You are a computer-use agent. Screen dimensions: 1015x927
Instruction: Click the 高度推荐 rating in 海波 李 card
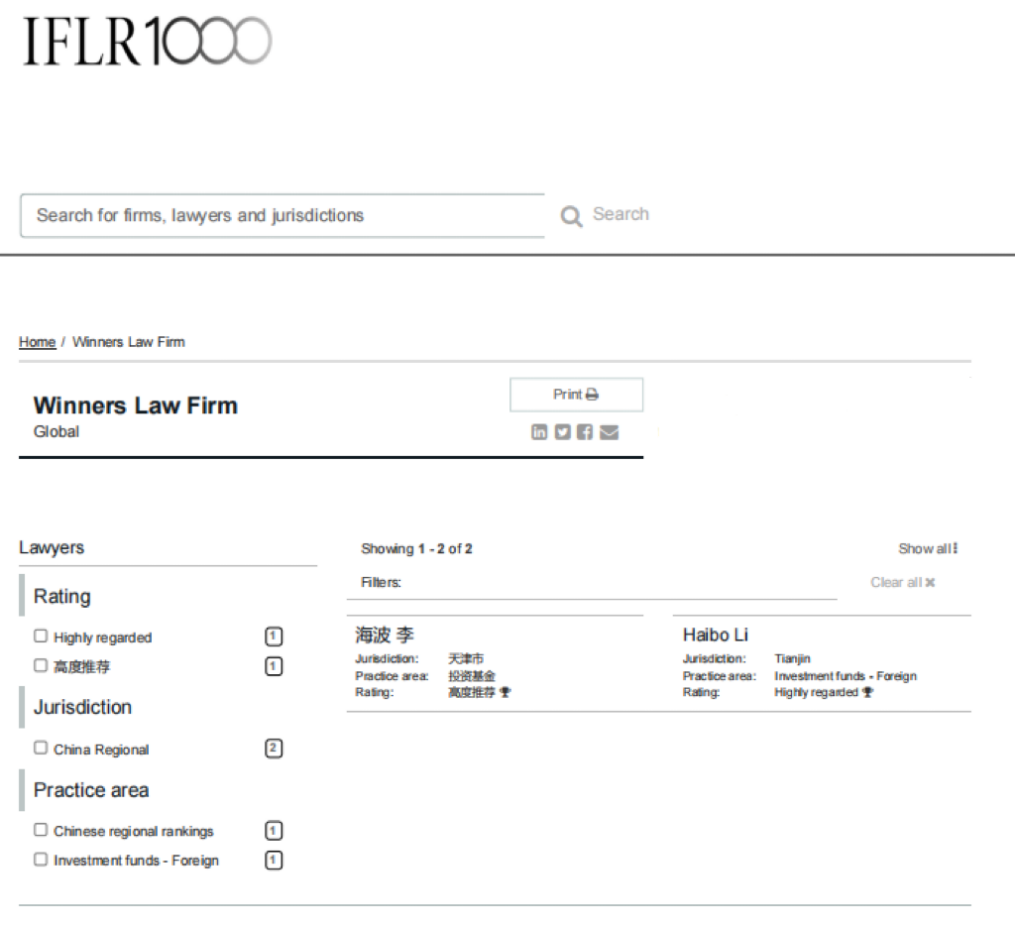pos(472,693)
